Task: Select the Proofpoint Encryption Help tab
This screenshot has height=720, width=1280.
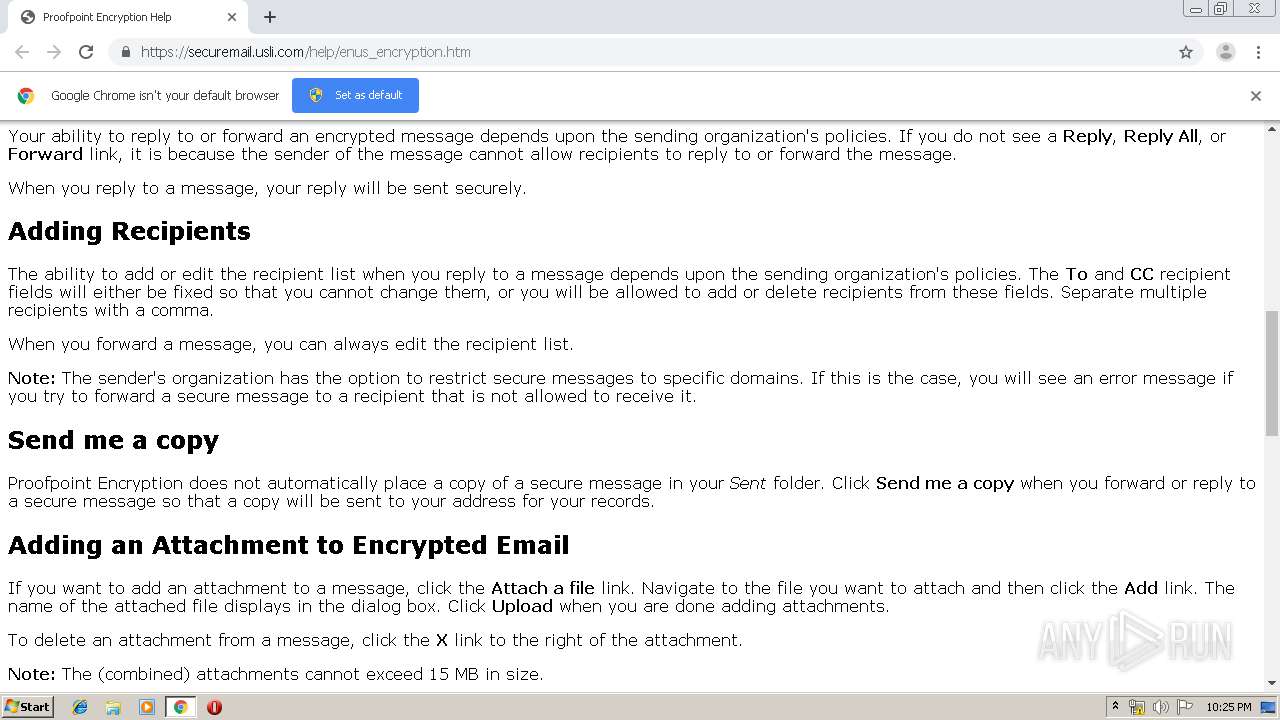Action: pyautogui.click(x=120, y=17)
